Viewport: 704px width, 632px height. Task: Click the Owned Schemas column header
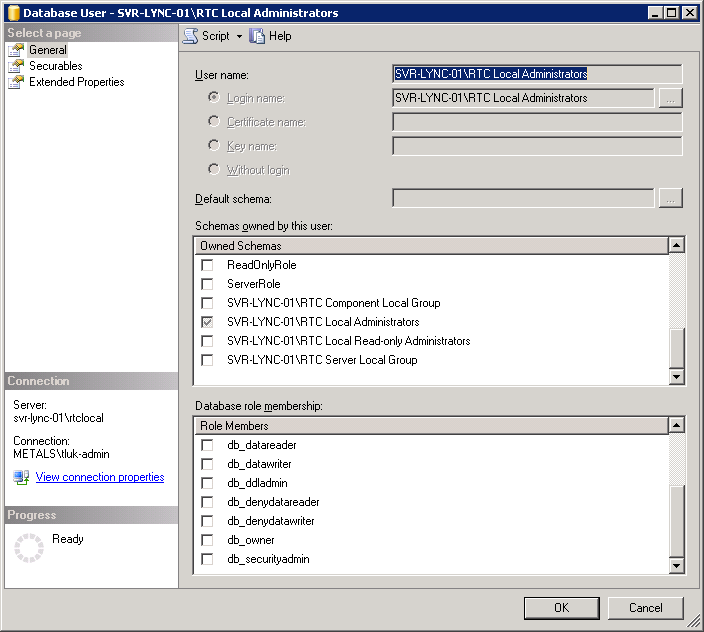coord(431,246)
